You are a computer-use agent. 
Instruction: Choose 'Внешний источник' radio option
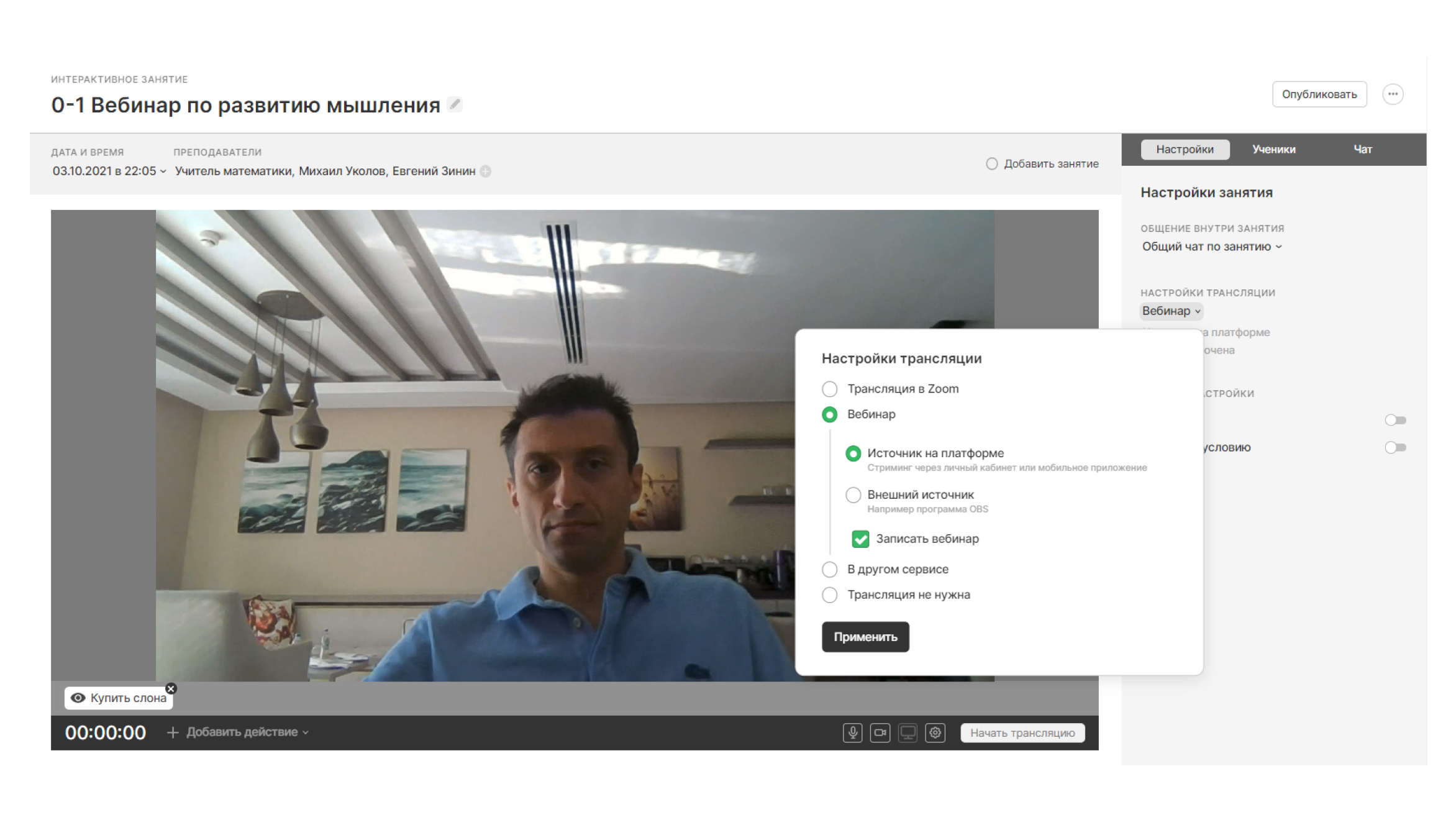(x=853, y=495)
